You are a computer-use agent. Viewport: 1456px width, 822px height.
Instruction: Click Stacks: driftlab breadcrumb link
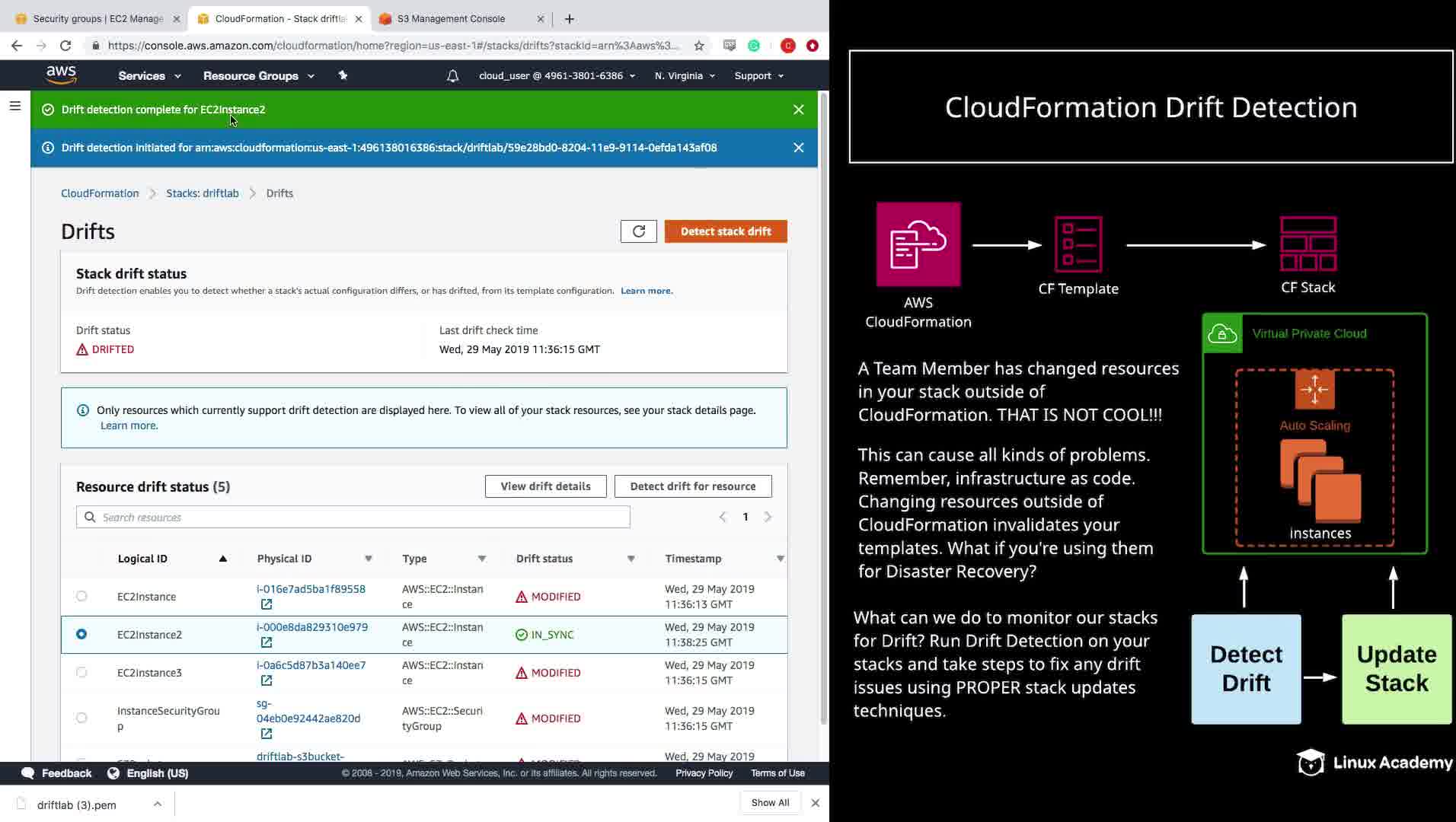pos(203,193)
